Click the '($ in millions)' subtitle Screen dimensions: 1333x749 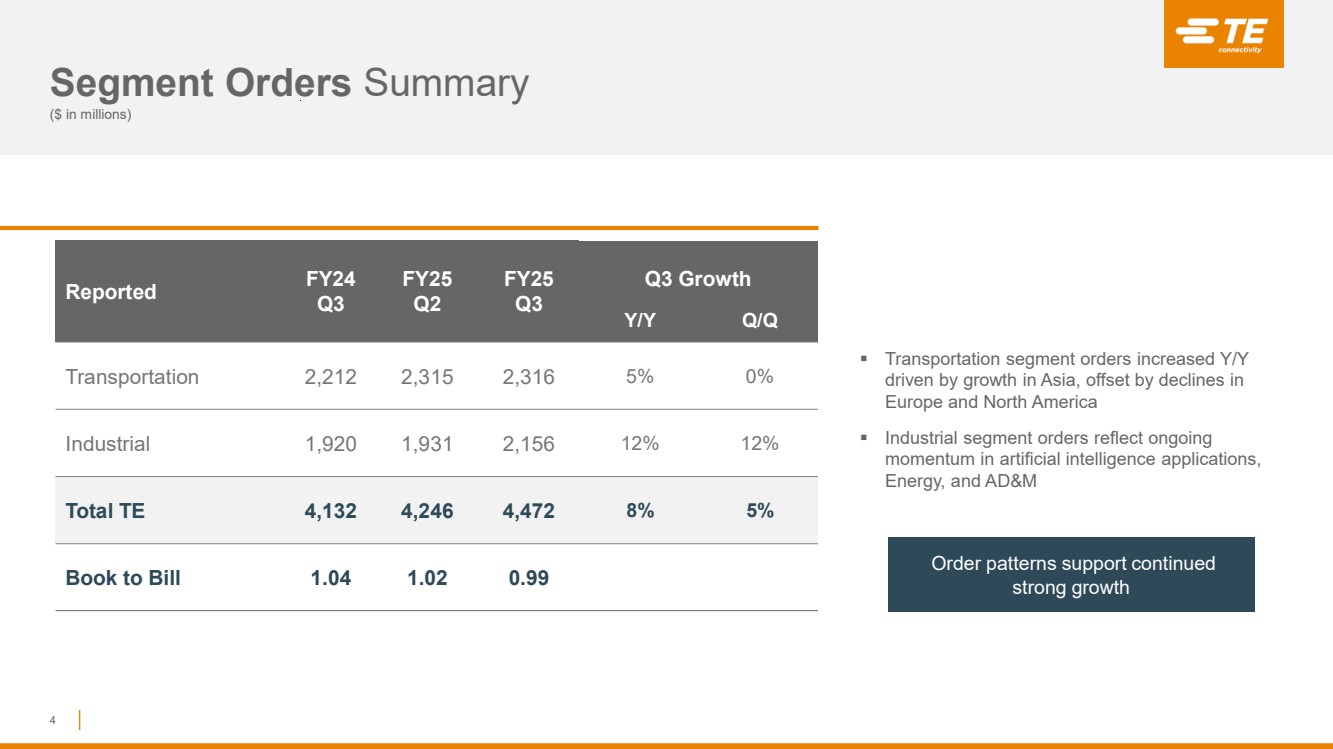91,114
